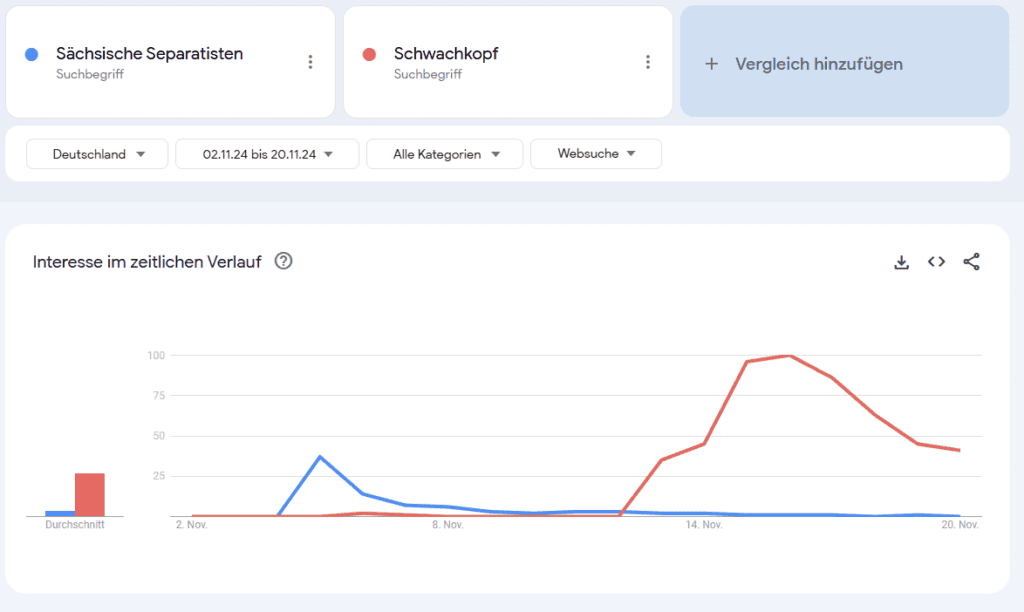This screenshot has width=1024, height=612.
Task: Open the Websuche search type dropdown
Action: click(x=595, y=154)
